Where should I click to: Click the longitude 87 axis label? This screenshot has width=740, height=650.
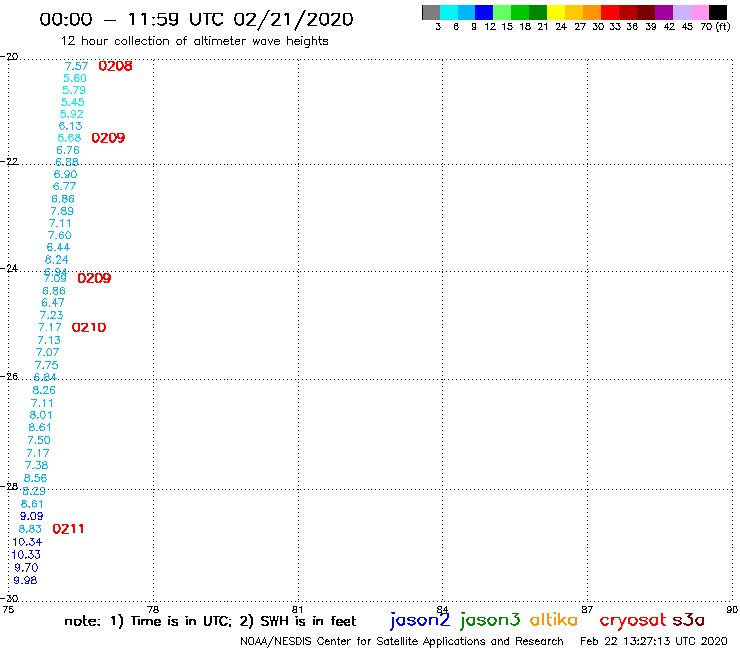point(587,609)
